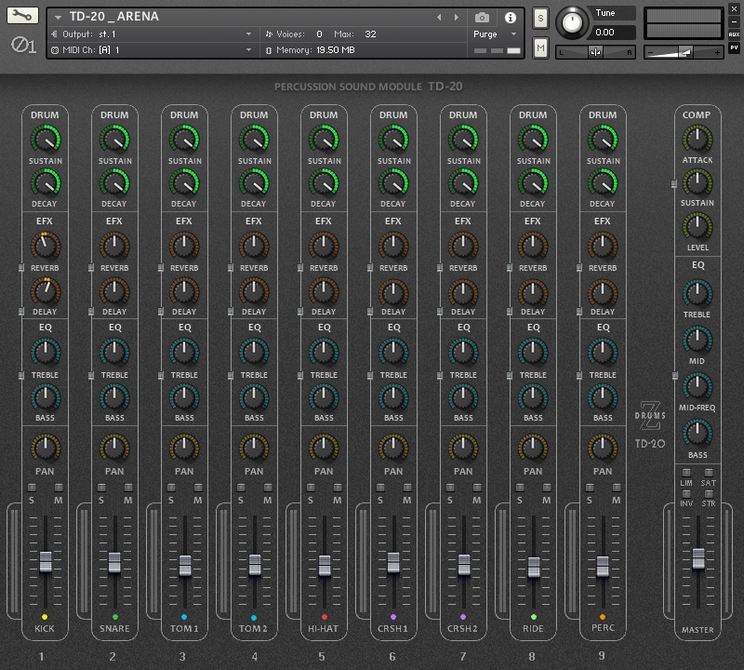Click the Tune value 0.00
Screen dimensions: 744x670
pyautogui.click(x=605, y=32)
